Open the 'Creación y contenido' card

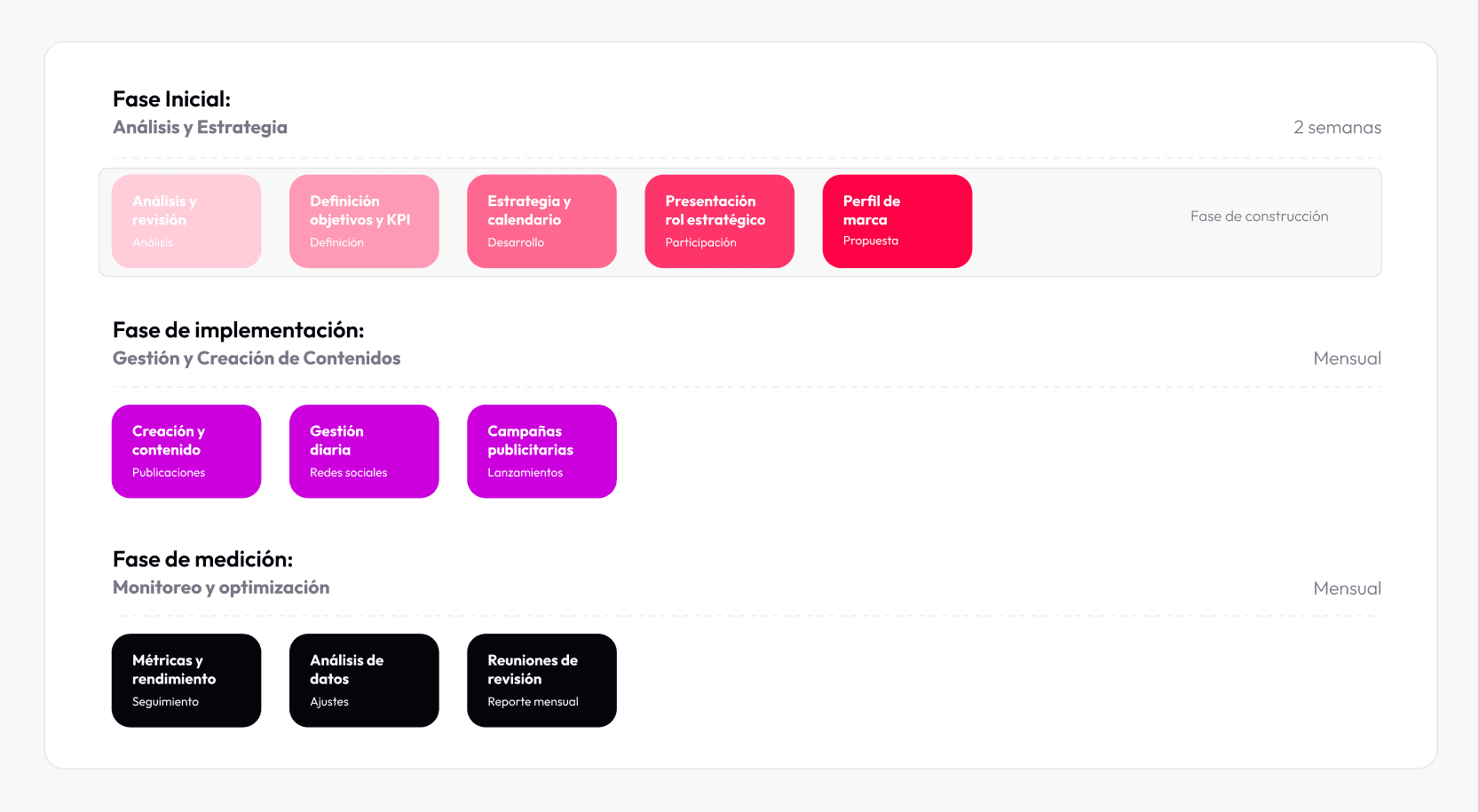tap(186, 451)
